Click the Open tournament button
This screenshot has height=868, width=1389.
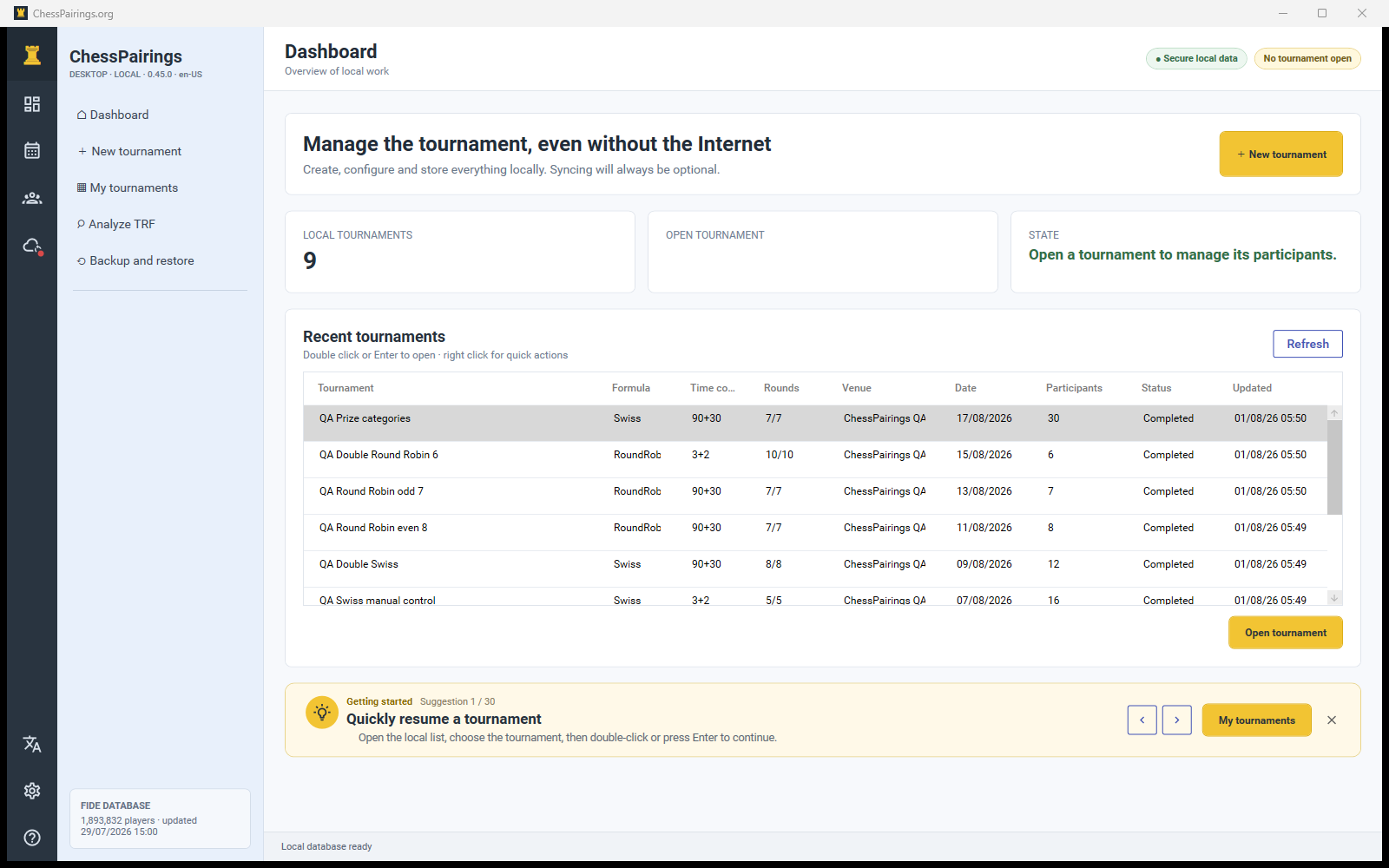[x=1286, y=633]
